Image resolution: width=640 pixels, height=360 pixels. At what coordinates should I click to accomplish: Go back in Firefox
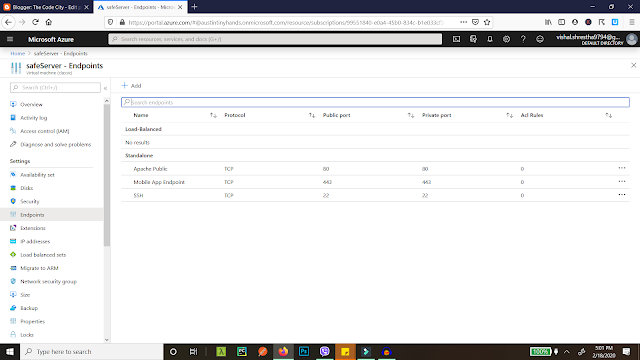[x=9, y=22]
